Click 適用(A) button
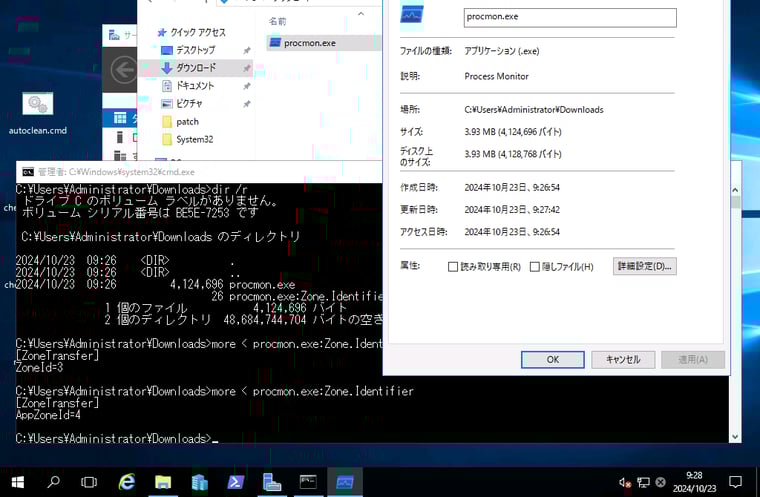The height and width of the screenshot is (497, 760). point(693,359)
